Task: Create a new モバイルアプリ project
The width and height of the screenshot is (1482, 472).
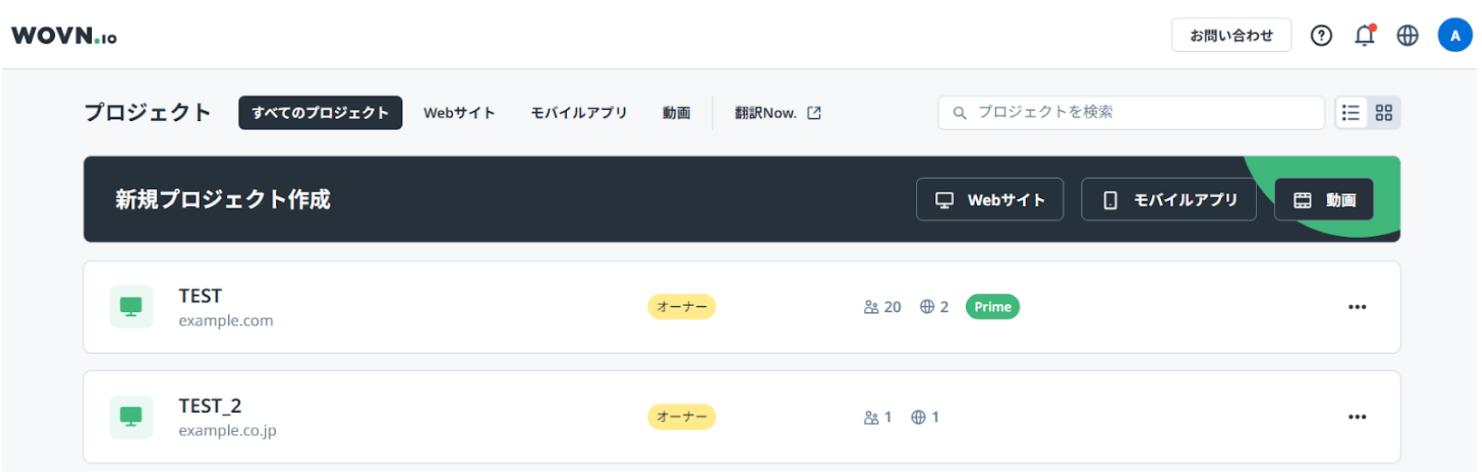Action: pos(1168,200)
